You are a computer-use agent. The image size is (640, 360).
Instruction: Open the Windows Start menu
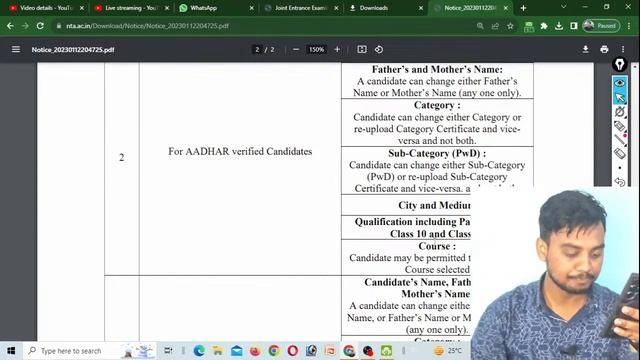click(11, 351)
